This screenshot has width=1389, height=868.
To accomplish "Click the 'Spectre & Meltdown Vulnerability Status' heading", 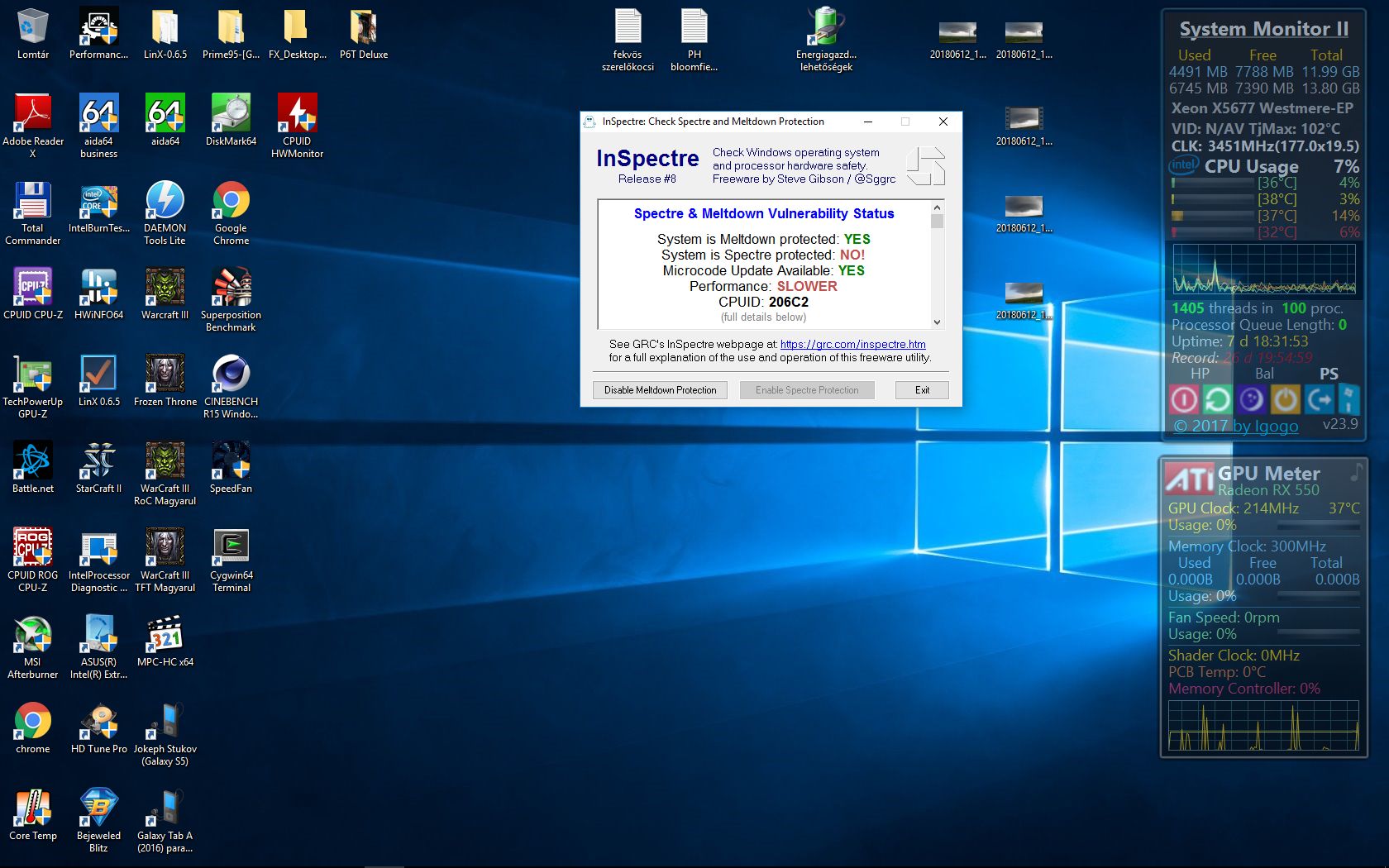I will tap(764, 213).
